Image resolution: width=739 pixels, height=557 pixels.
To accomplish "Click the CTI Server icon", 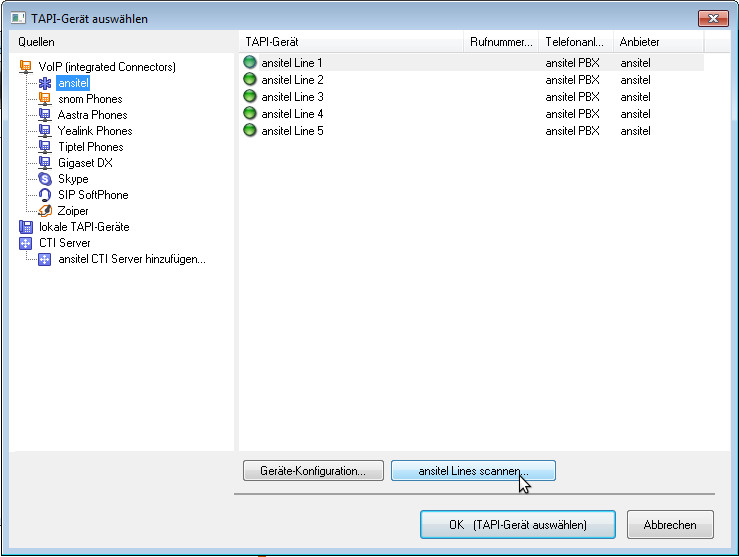I will (x=25, y=243).
